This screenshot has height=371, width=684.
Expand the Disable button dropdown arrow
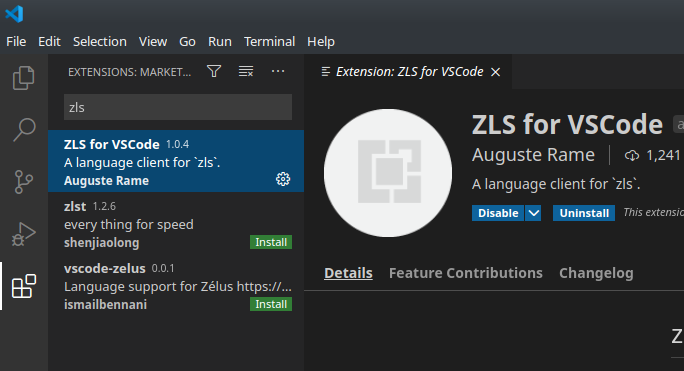(534, 213)
